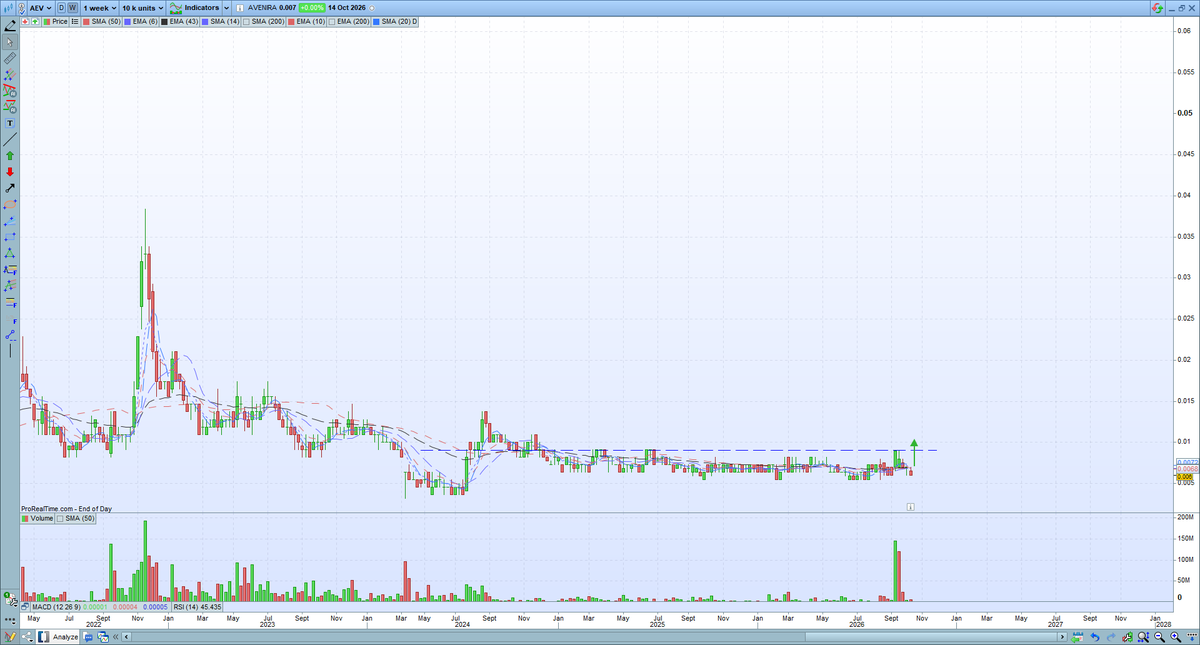Image resolution: width=1200 pixels, height=645 pixels.
Task: Toggle EMA (10) indicator visibility
Action: tap(306, 21)
